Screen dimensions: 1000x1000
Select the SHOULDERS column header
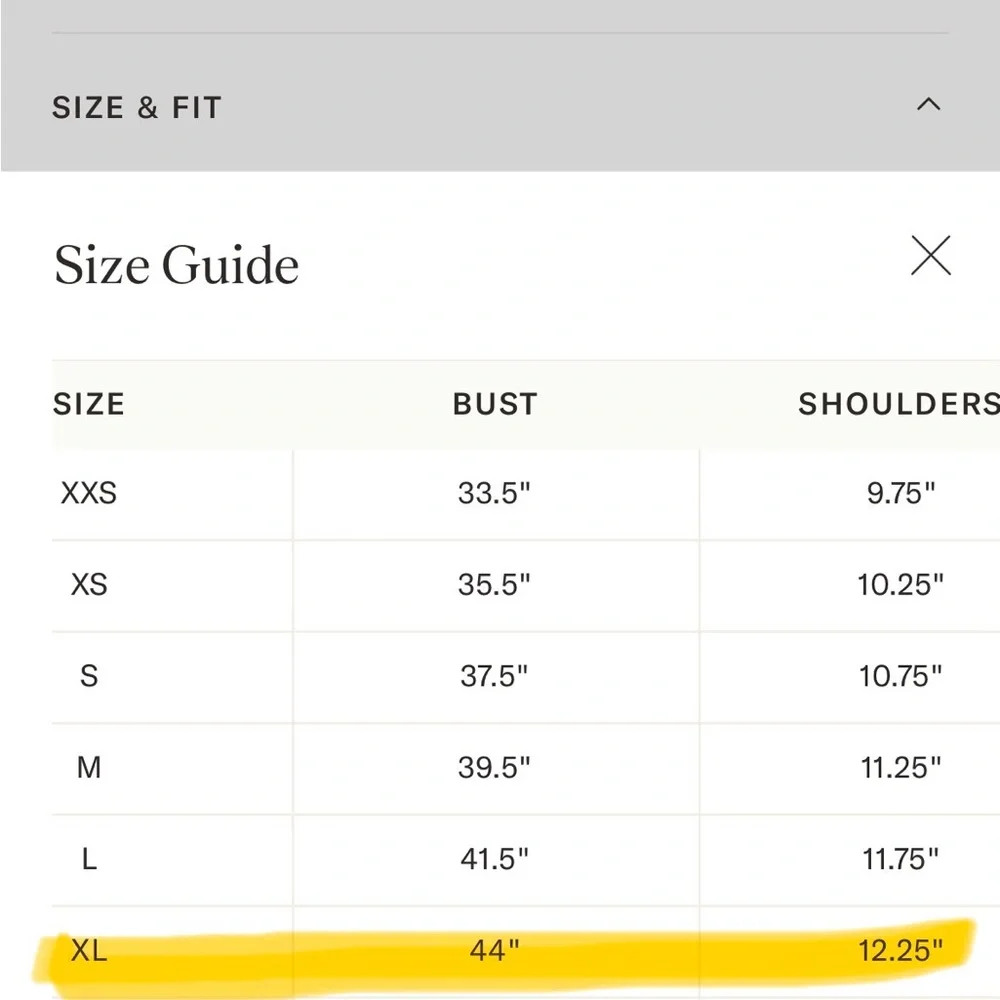[899, 404]
